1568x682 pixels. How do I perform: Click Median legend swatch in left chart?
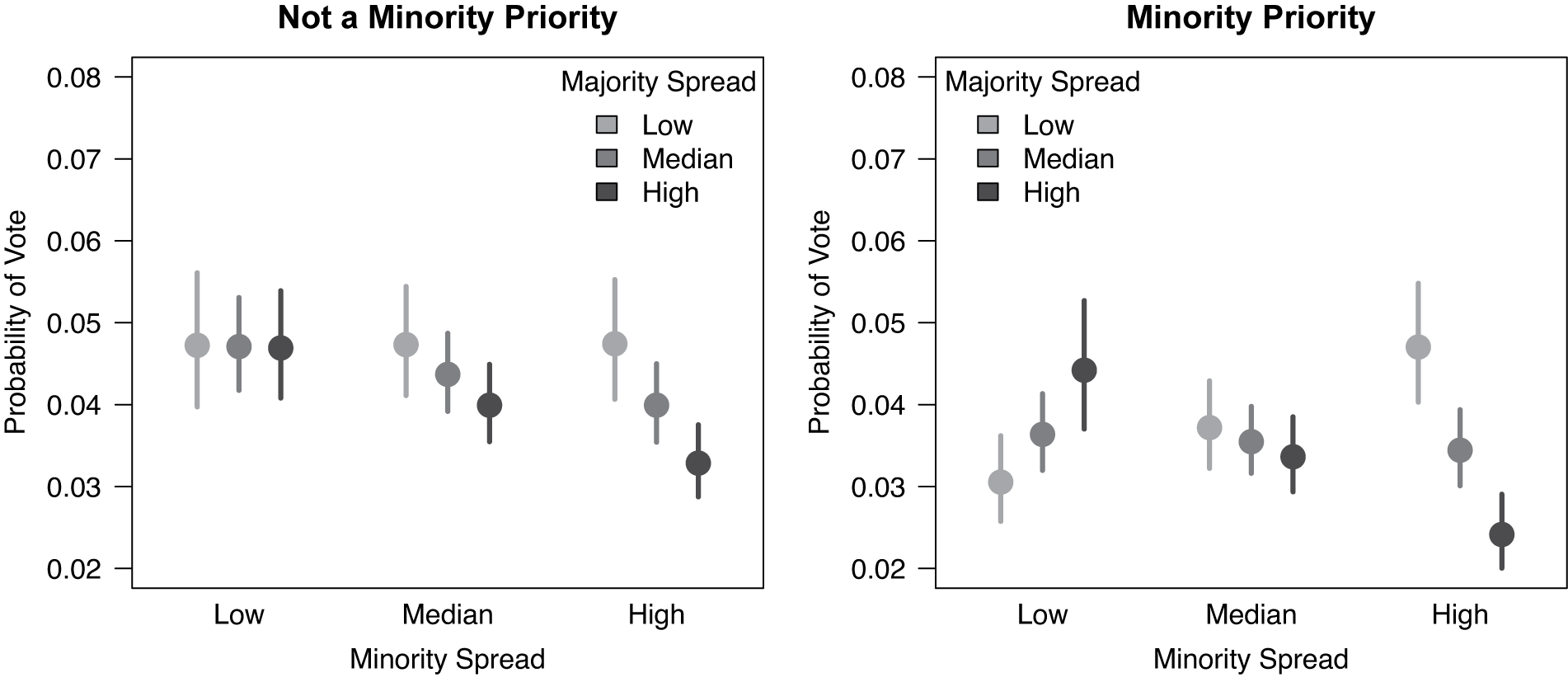pos(607,158)
